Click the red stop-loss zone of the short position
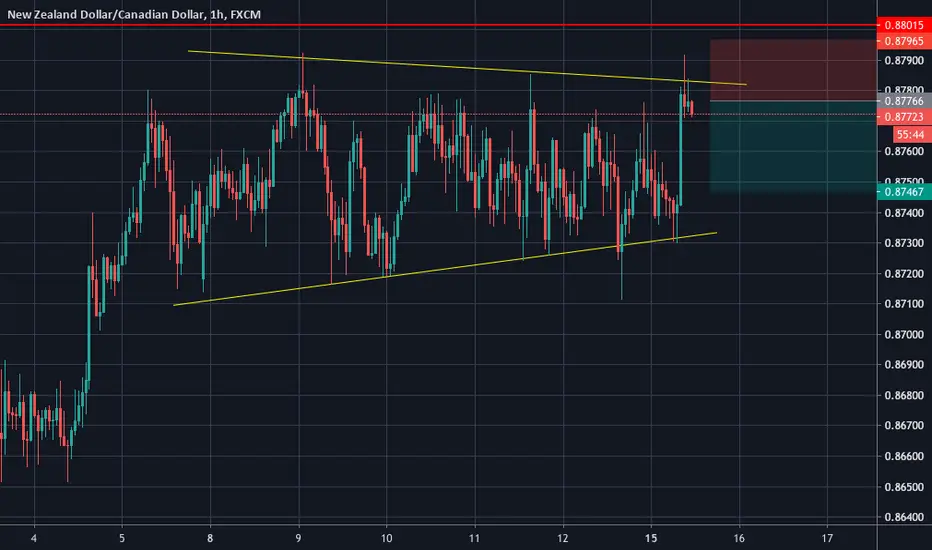Image resolution: width=932 pixels, height=550 pixels. [x=793, y=70]
